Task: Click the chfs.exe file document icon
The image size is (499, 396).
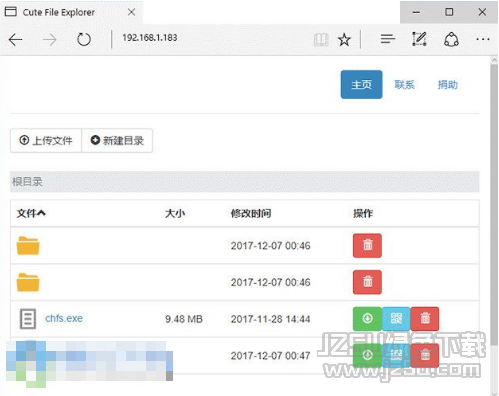Action: 28,319
